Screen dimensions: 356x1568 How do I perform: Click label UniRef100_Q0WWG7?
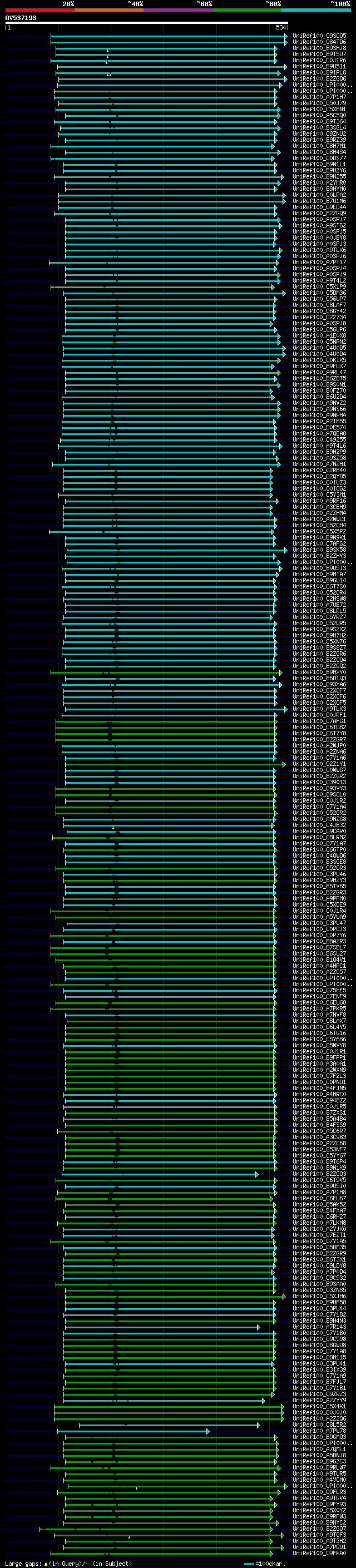319,770
